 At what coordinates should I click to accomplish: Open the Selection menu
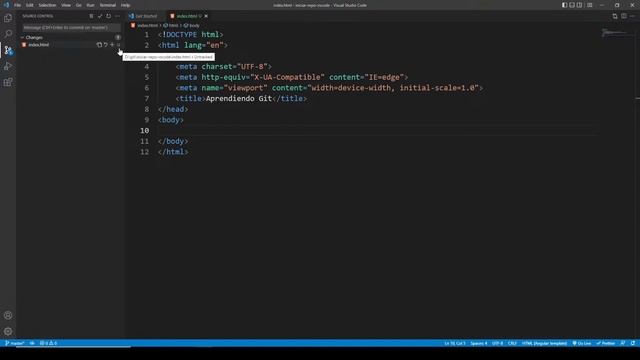(47, 5)
